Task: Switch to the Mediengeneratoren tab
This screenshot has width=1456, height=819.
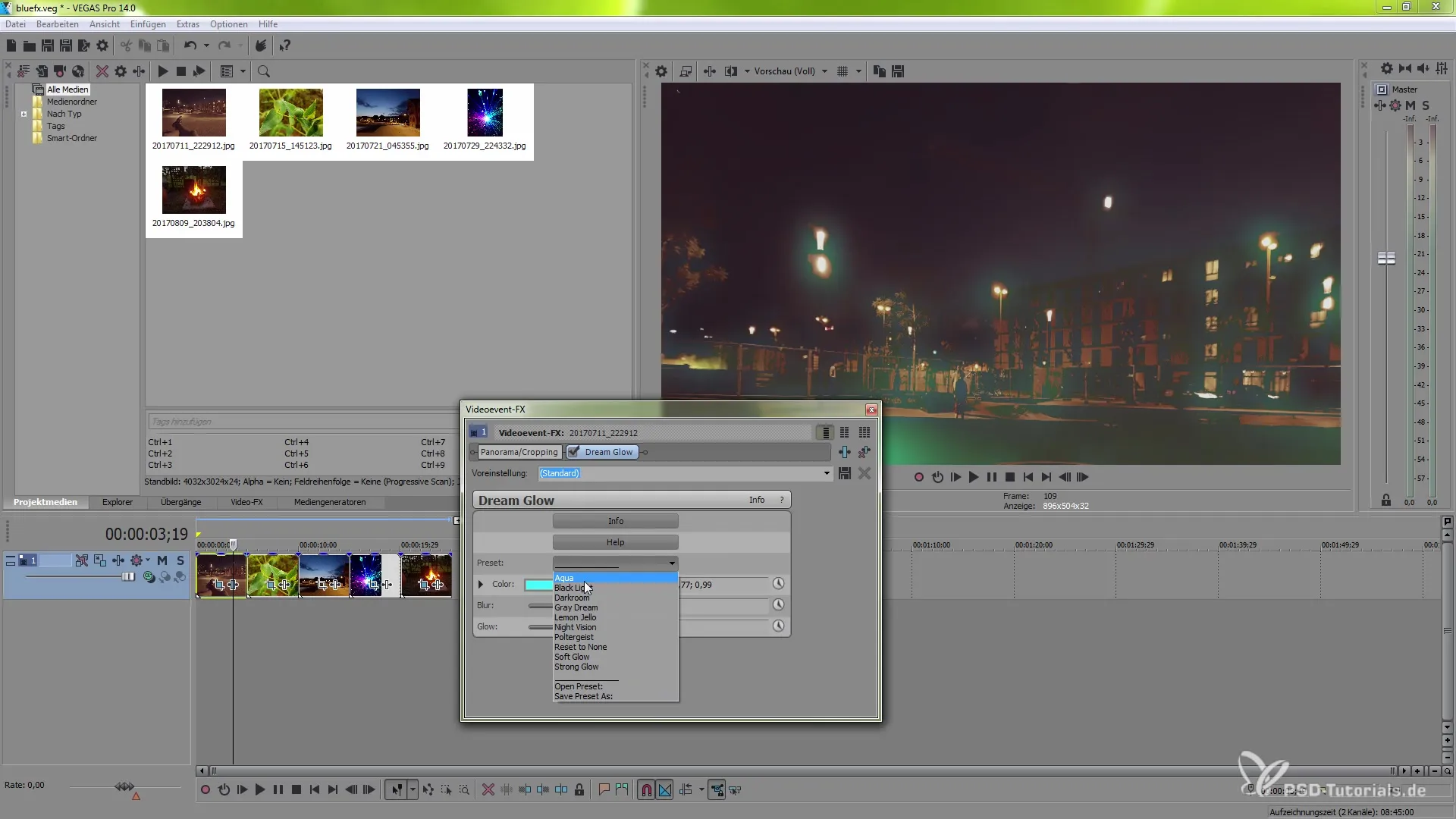Action: (x=330, y=502)
